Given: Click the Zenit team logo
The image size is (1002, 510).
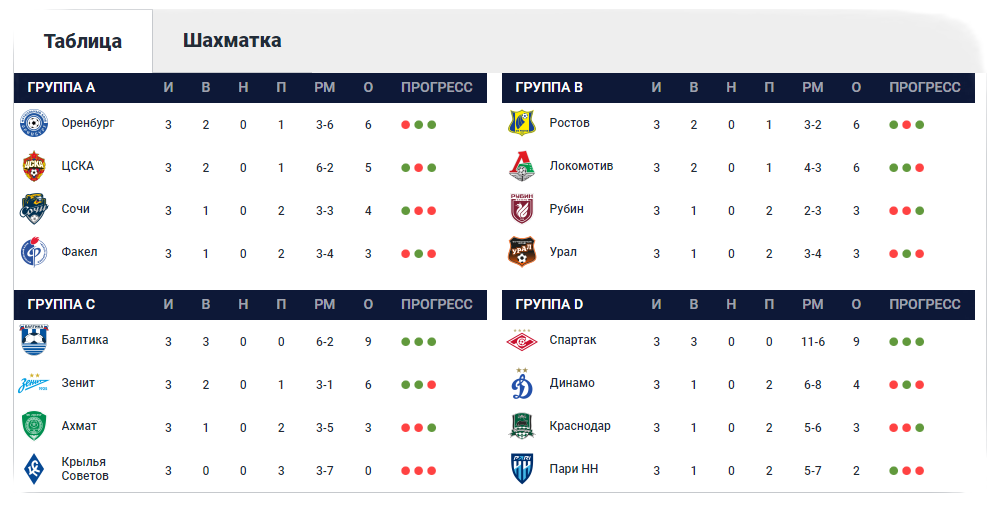Looking at the screenshot, I should click(34, 383).
